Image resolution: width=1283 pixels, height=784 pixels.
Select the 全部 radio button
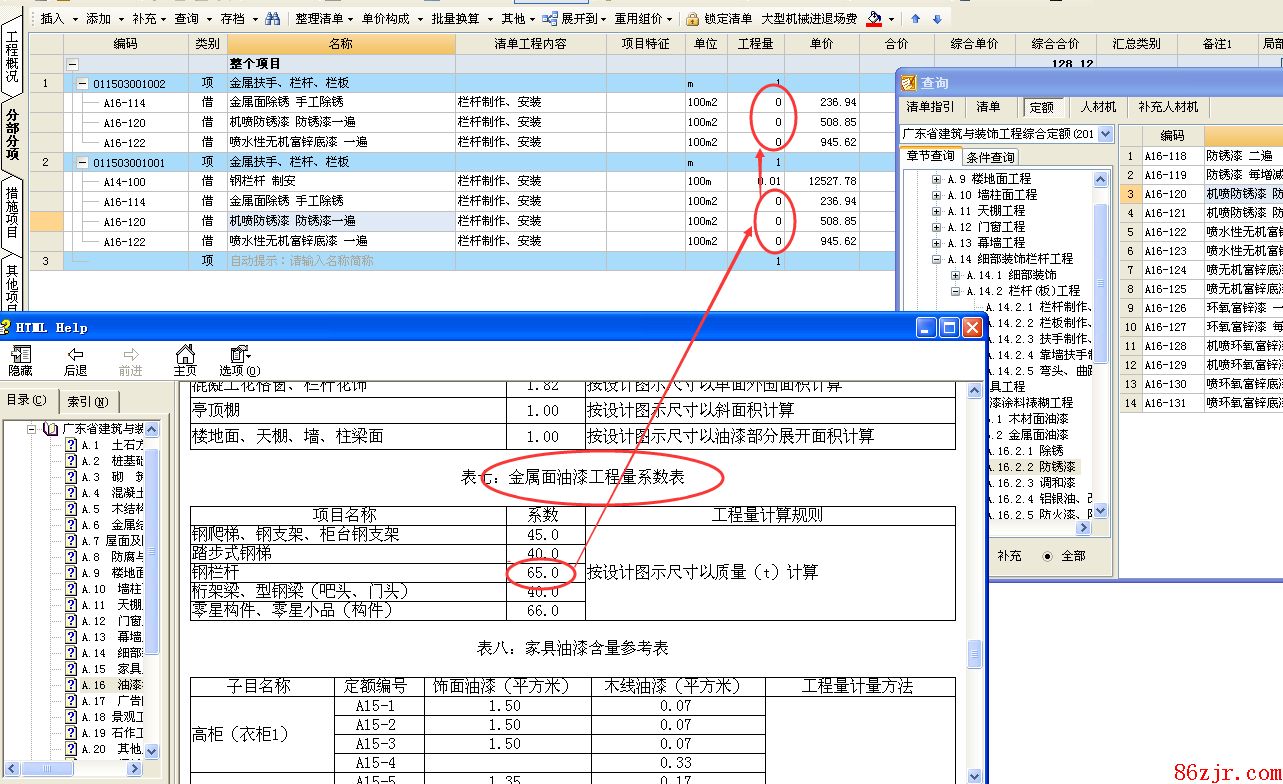(x=1048, y=556)
